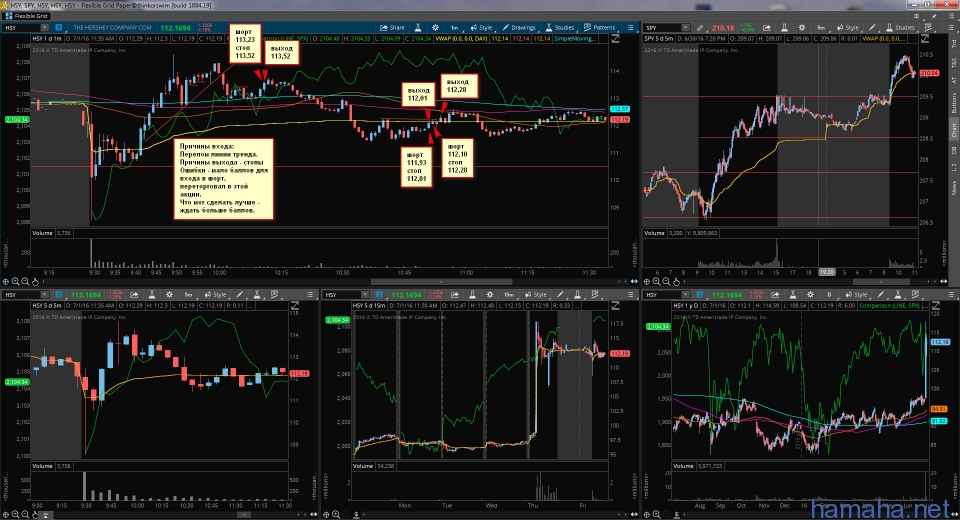The image size is (960, 520).
Task: Open Share menu on HSY 1m chart
Action: click(392, 28)
